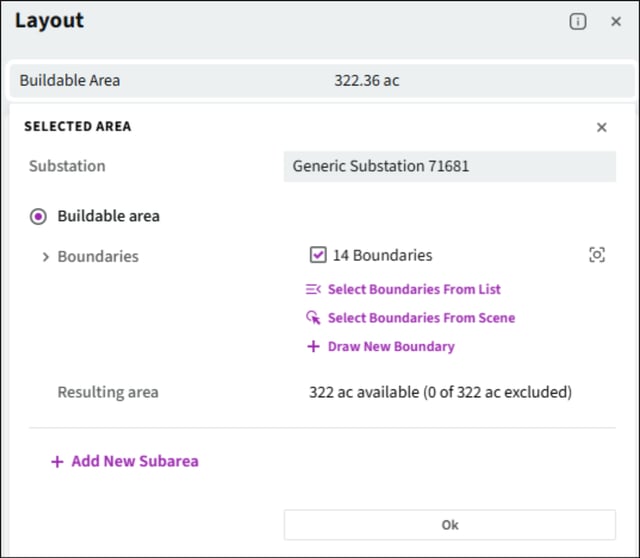Confirm with the Ok button
The image size is (640, 558).
[450, 525]
